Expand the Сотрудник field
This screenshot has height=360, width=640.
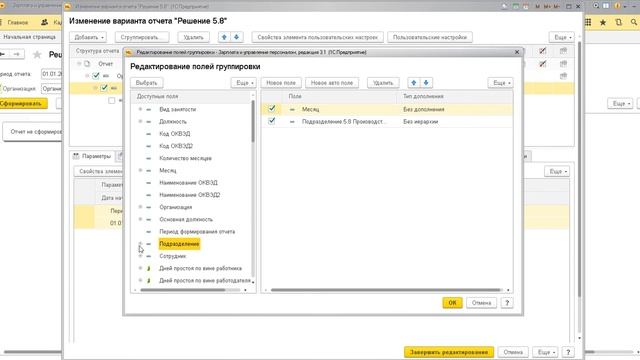click(140, 256)
